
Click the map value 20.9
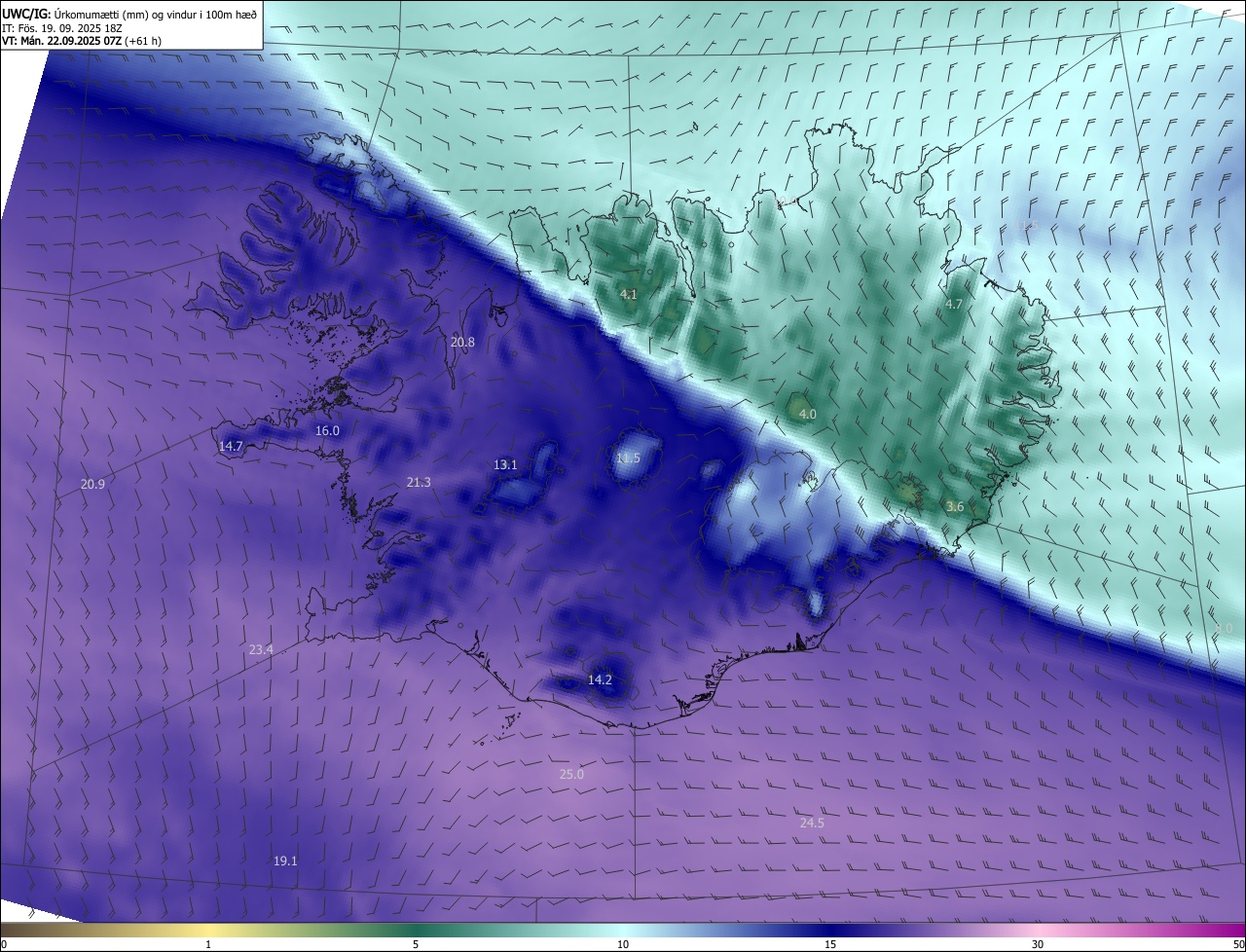pos(92,484)
